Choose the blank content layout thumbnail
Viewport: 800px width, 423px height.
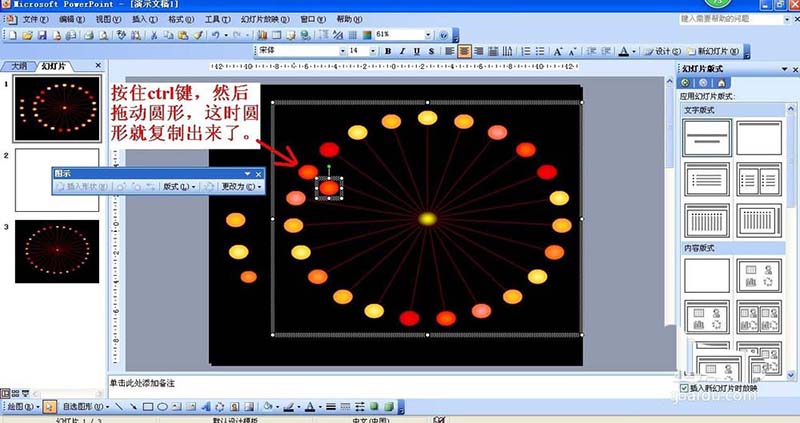pos(707,276)
